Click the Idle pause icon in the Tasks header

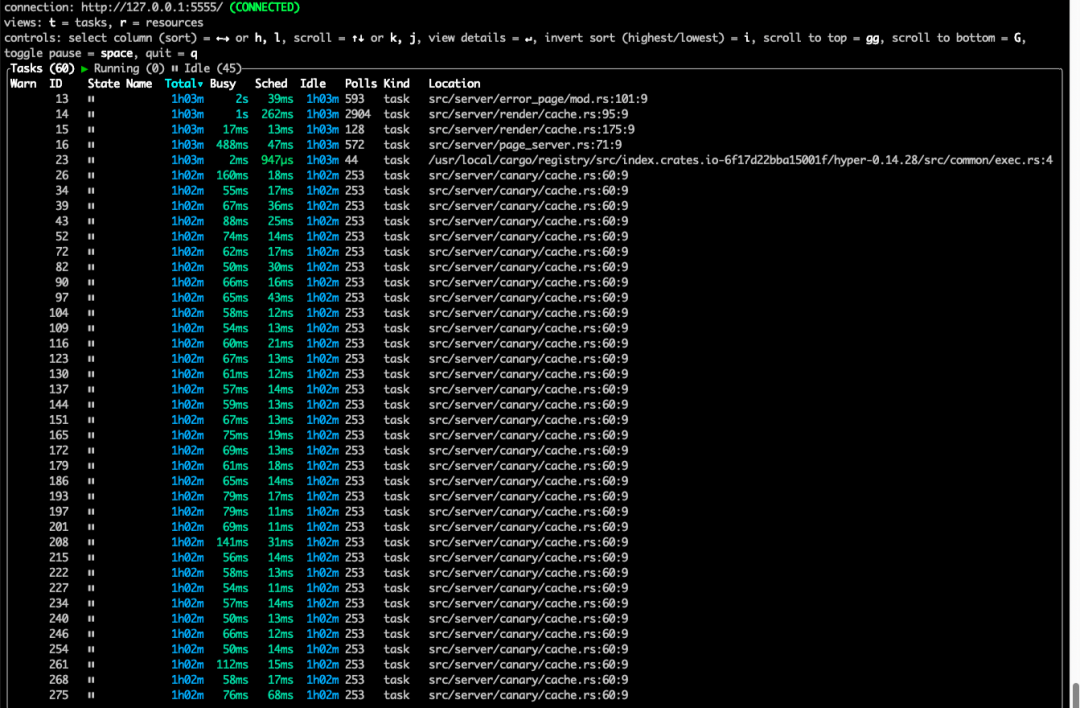[x=174, y=69]
